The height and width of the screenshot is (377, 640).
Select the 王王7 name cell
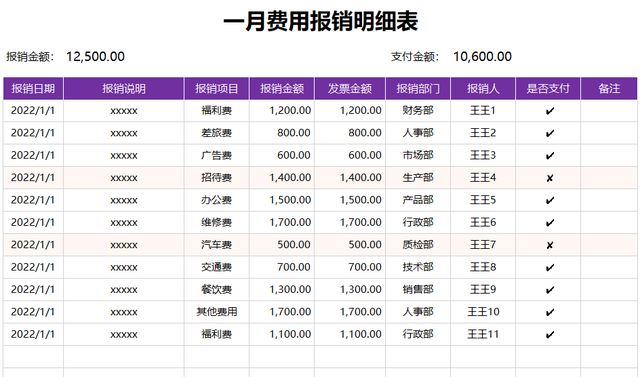483,245
